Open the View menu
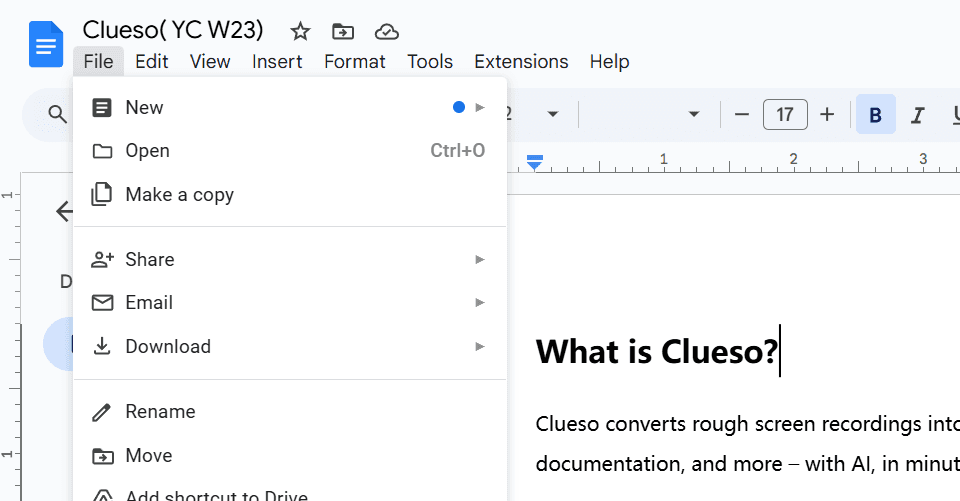 point(210,62)
